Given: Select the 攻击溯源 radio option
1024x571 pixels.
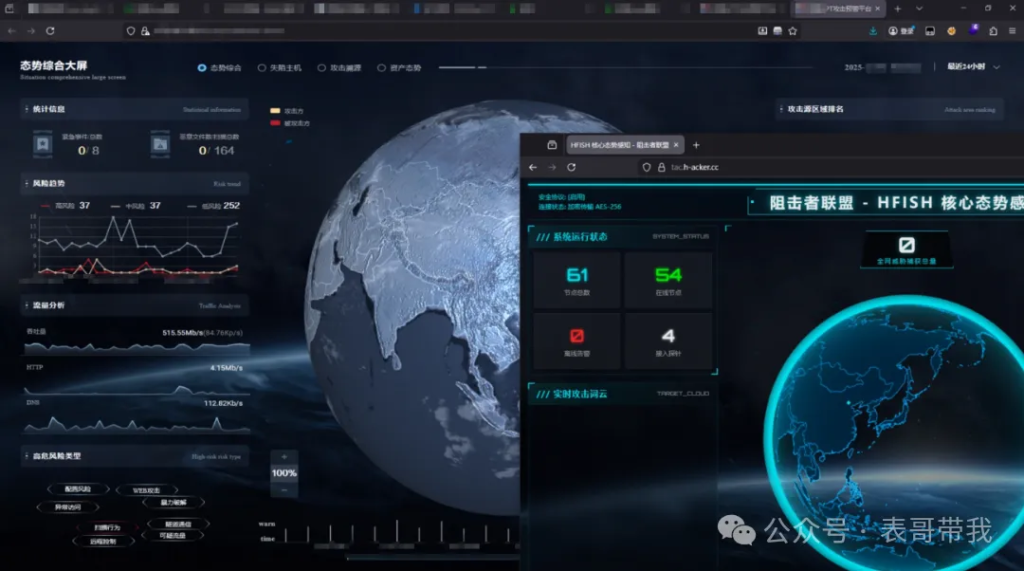Looking at the screenshot, I should click(x=322, y=68).
